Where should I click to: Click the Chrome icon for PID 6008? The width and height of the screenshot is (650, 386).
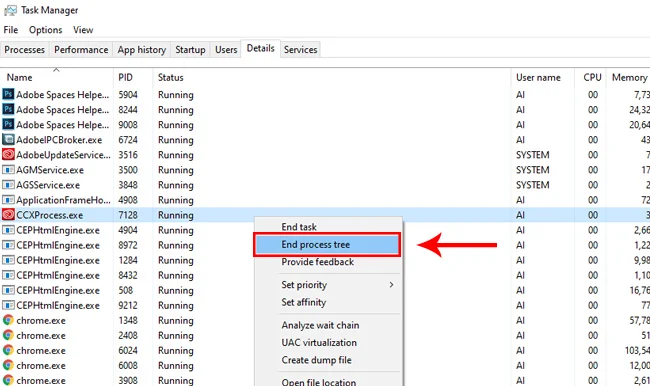coord(8,365)
